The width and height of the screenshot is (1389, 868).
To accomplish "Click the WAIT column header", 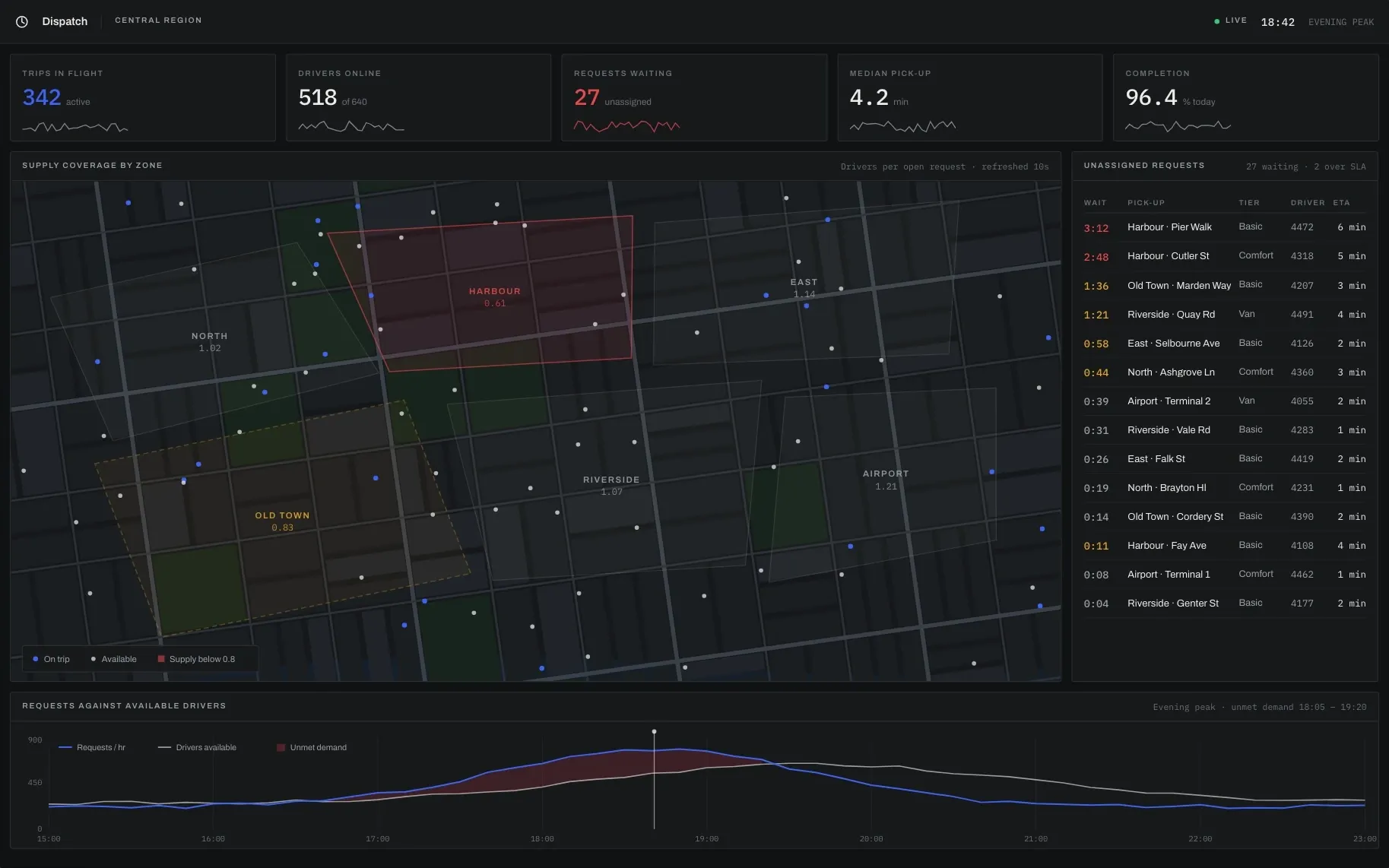I will (x=1095, y=203).
